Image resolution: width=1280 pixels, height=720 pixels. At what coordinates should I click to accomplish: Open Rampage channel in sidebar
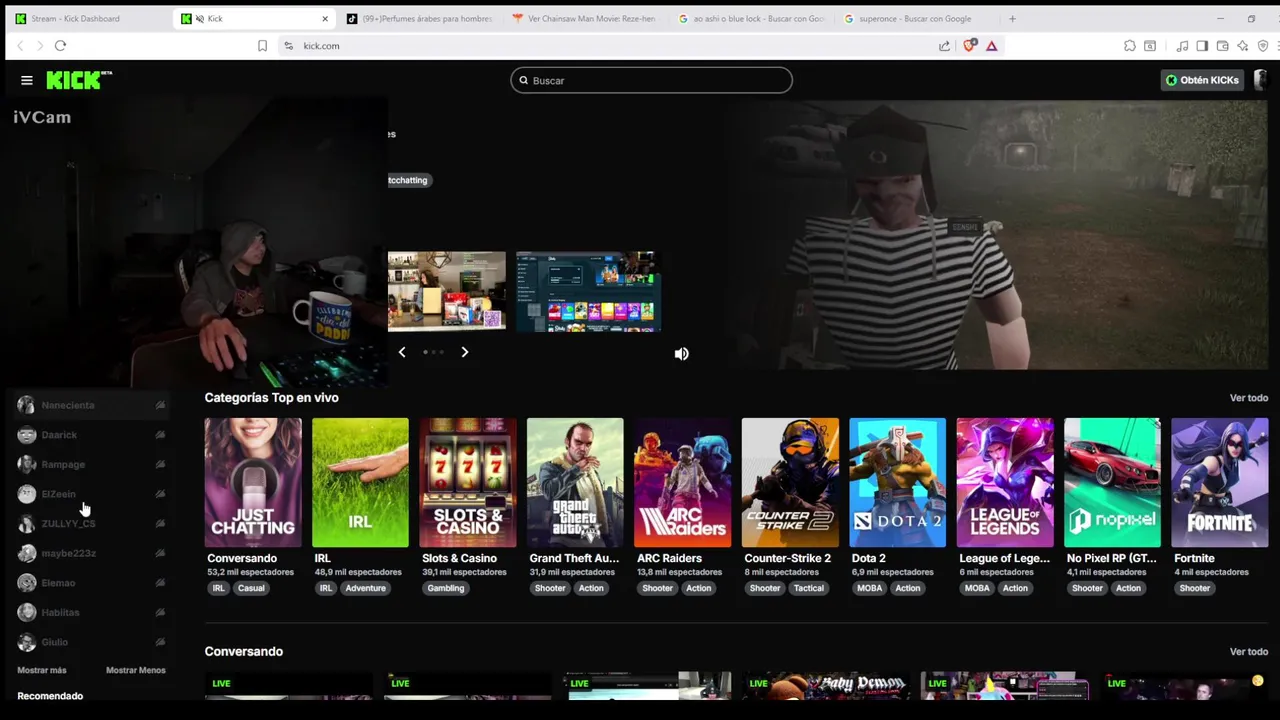[x=91, y=464]
